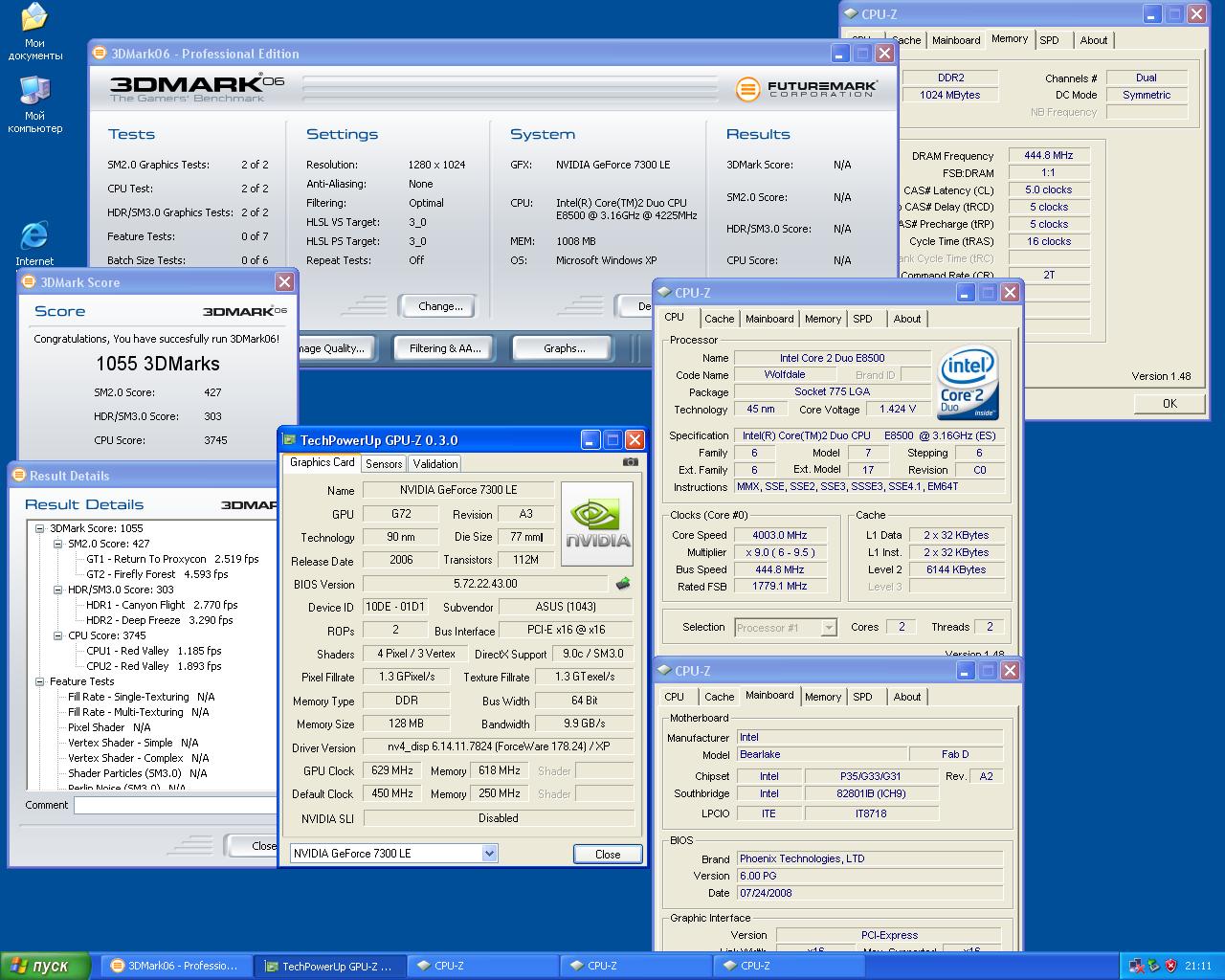1225x980 pixels.
Task: Select the Pixel Shader result row
Action: pyautogui.click(x=109, y=727)
